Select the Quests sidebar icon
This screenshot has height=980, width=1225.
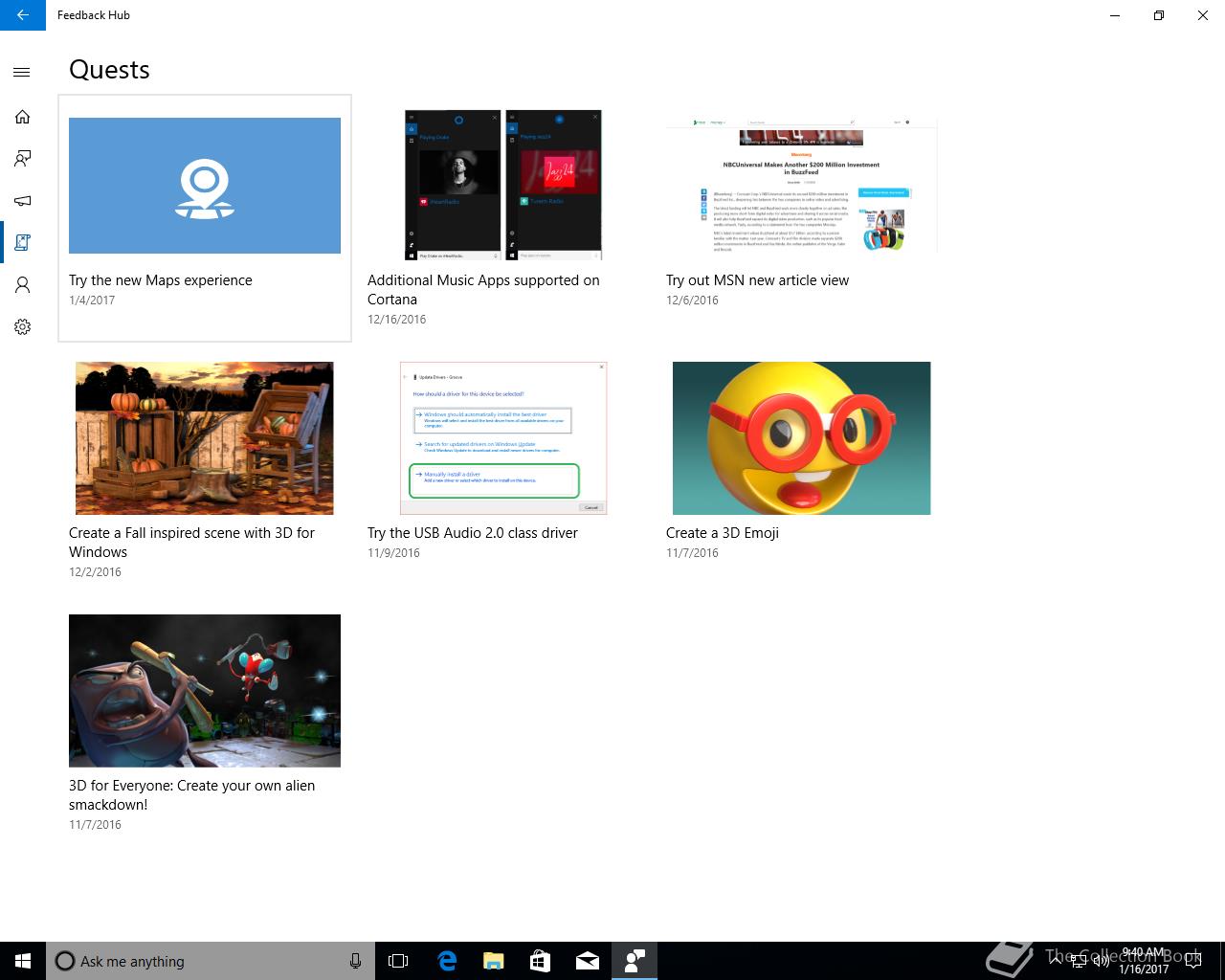[x=22, y=243]
